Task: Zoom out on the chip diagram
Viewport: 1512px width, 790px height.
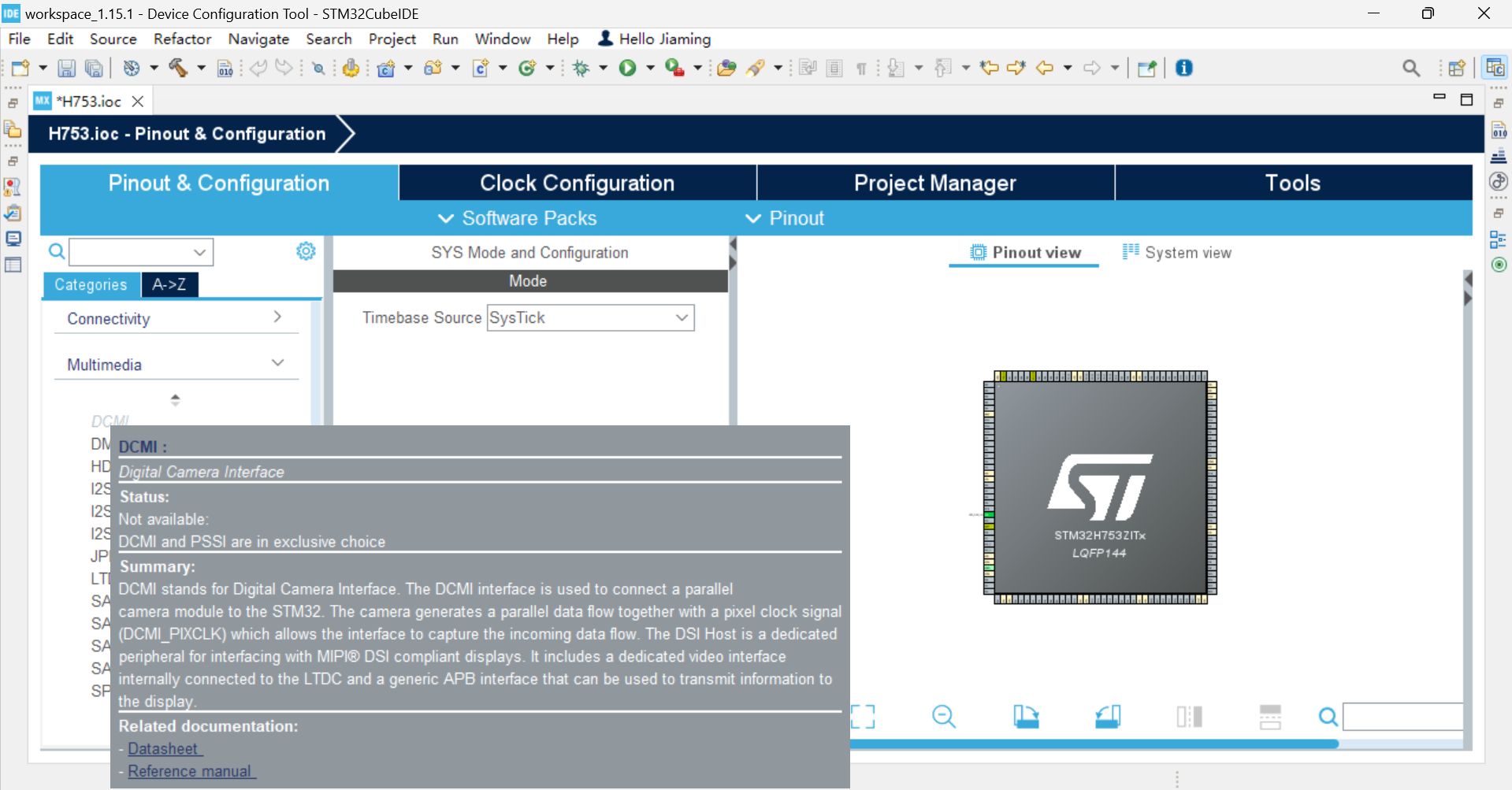Action: click(x=943, y=717)
